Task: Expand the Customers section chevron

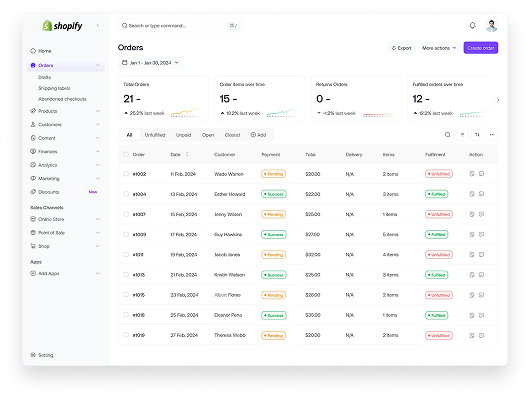Action: 97,124
